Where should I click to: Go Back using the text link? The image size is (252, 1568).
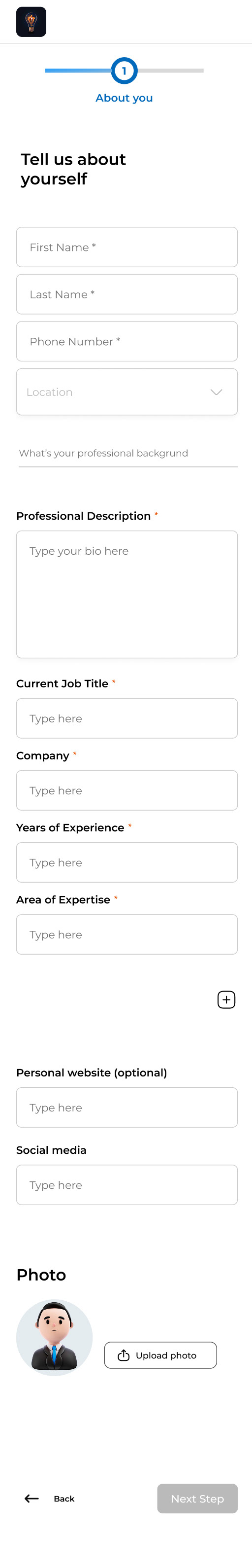click(x=64, y=1498)
